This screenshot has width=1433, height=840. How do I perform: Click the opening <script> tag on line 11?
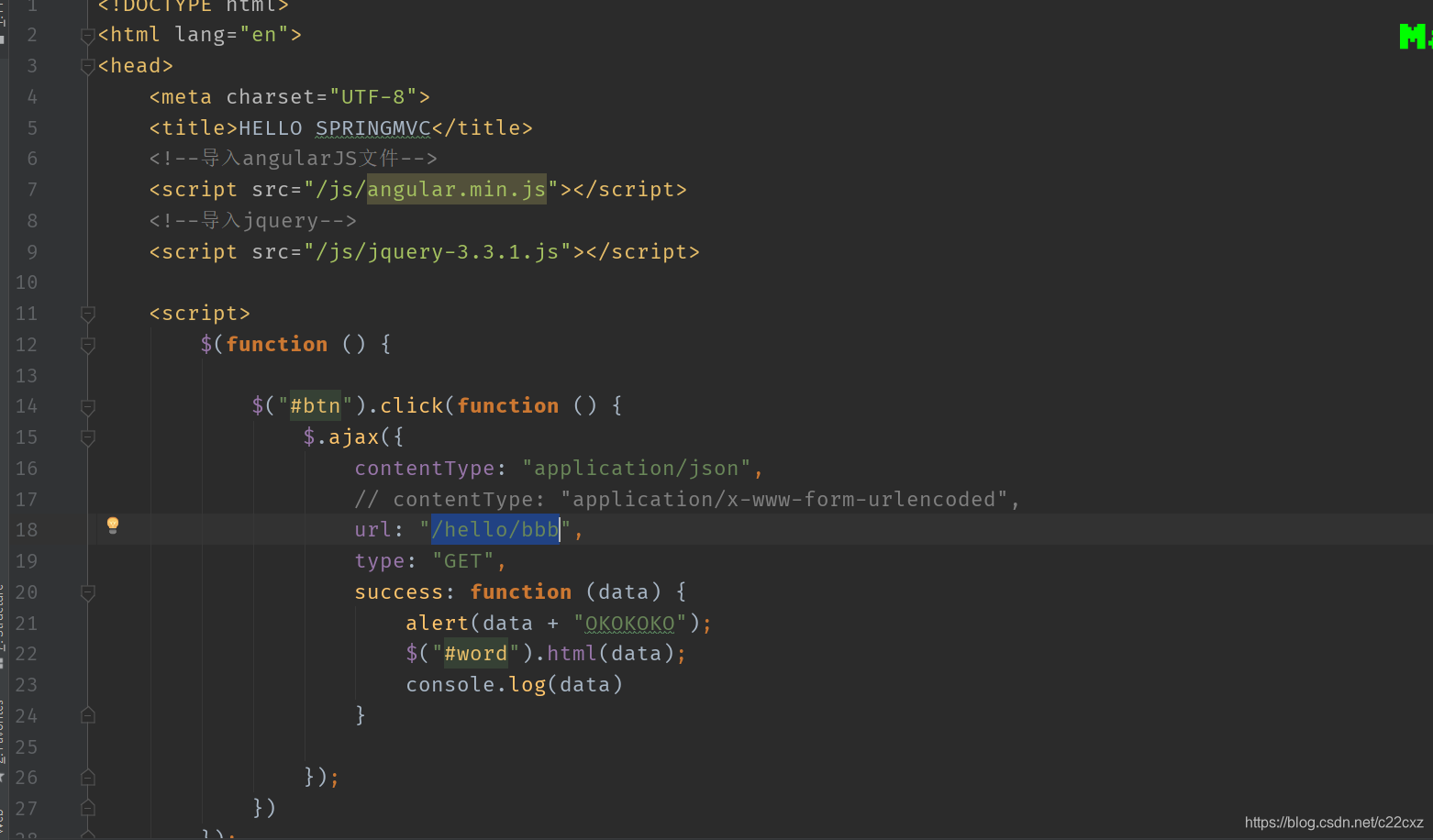coord(200,313)
